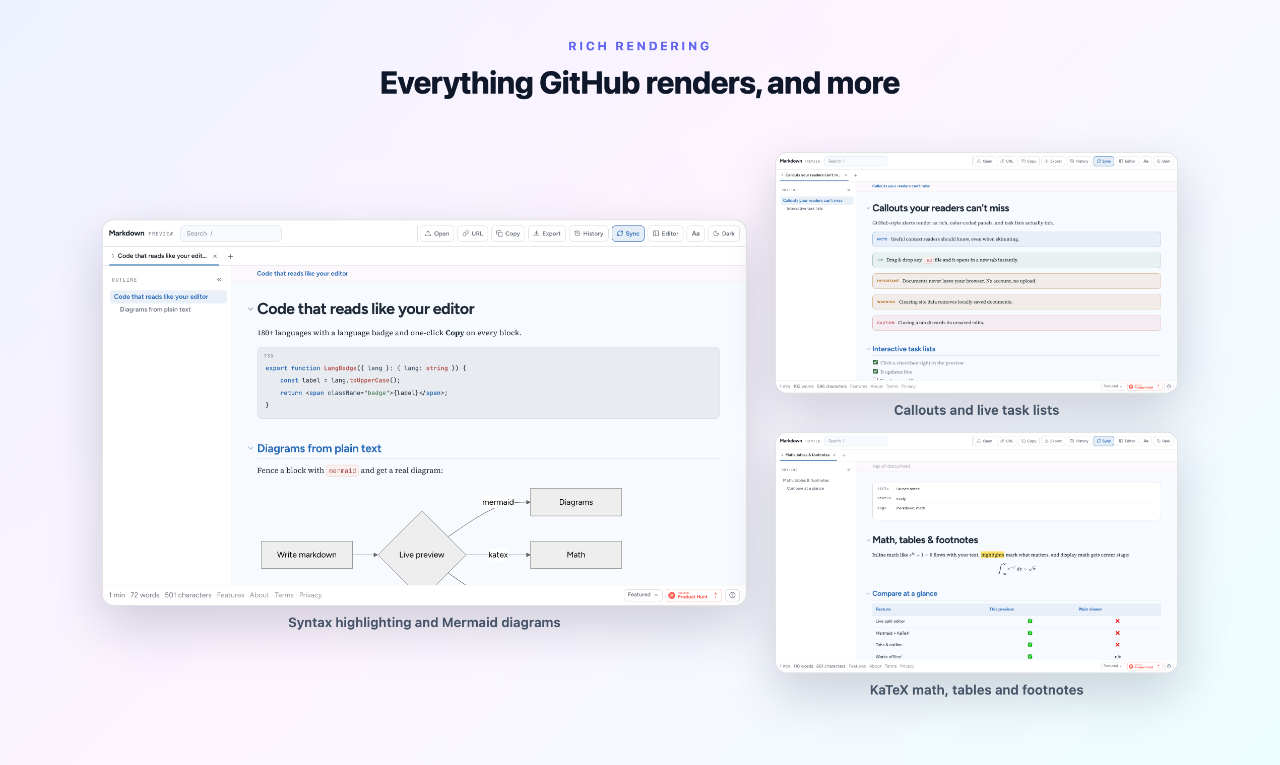1280x765 pixels.
Task: Click Open in the Code that reads window
Action: click(437, 233)
